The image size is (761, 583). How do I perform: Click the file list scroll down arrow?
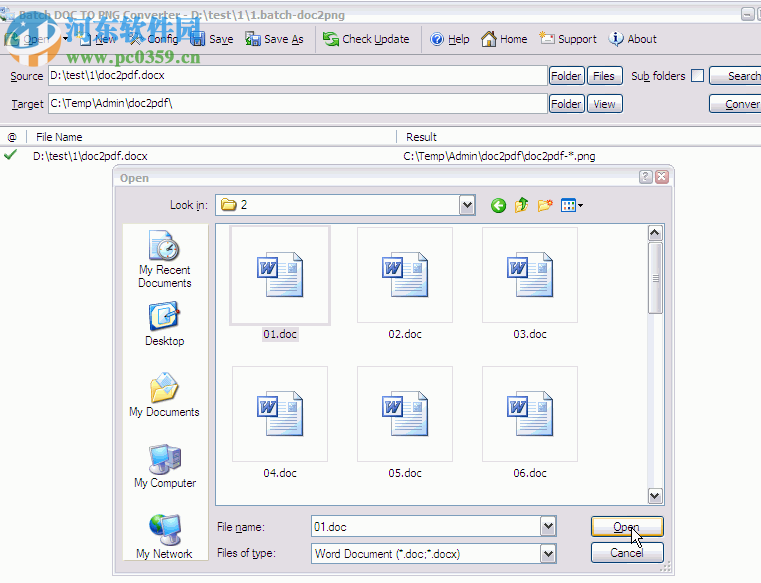(x=655, y=496)
